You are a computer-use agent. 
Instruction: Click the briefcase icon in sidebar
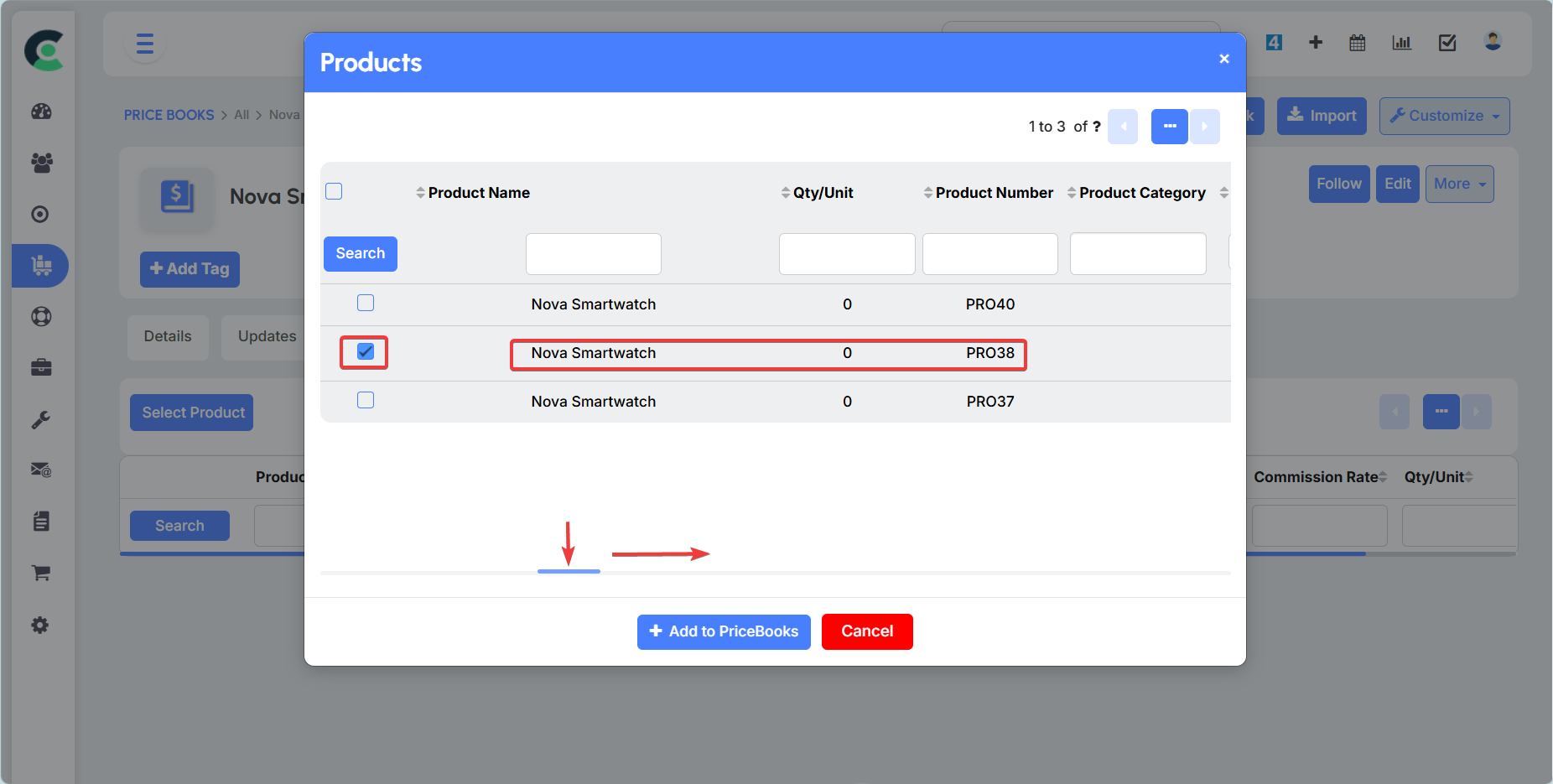click(41, 367)
